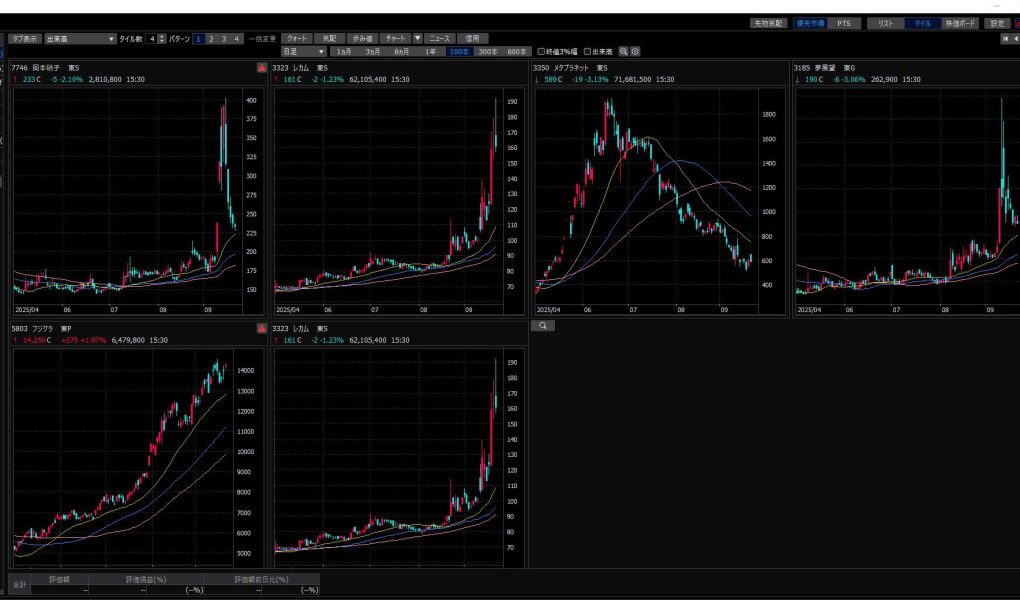Click the arrow button next to チャート
Viewport: 1020px width, 600px height.
click(418, 38)
